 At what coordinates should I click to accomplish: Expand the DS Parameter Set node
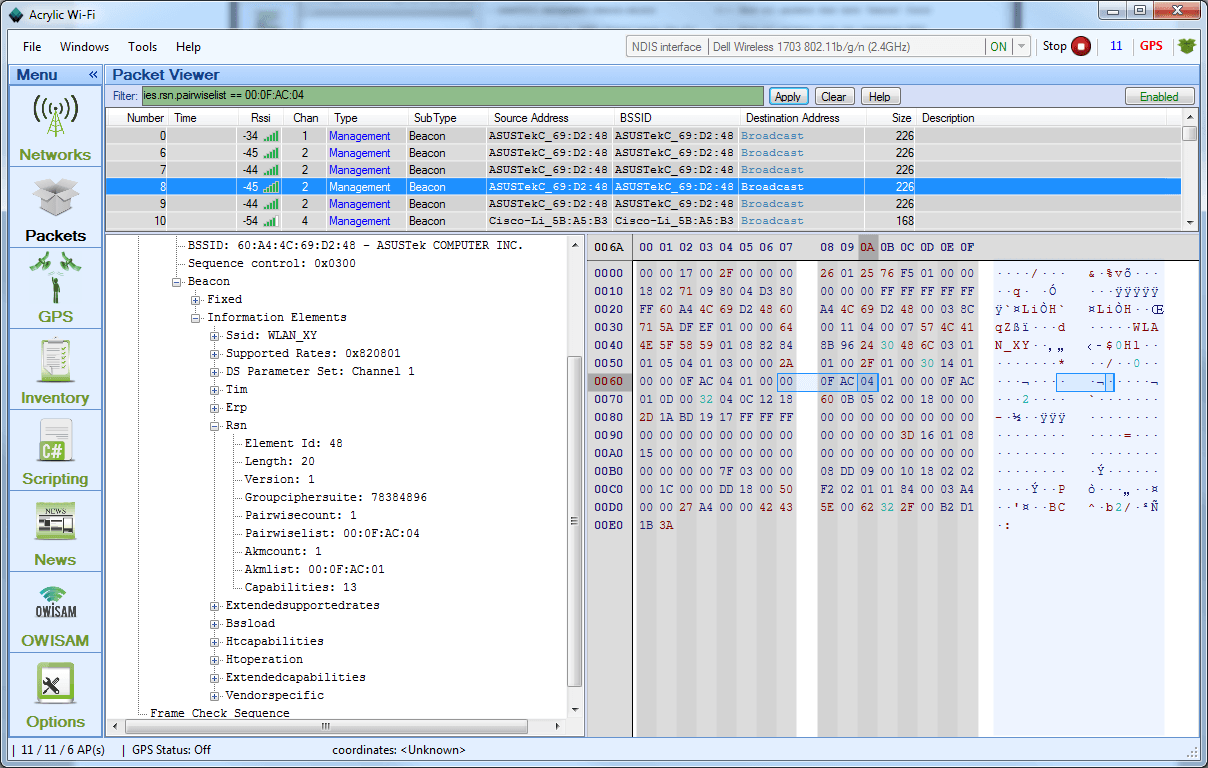pyautogui.click(x=215, y=372)
